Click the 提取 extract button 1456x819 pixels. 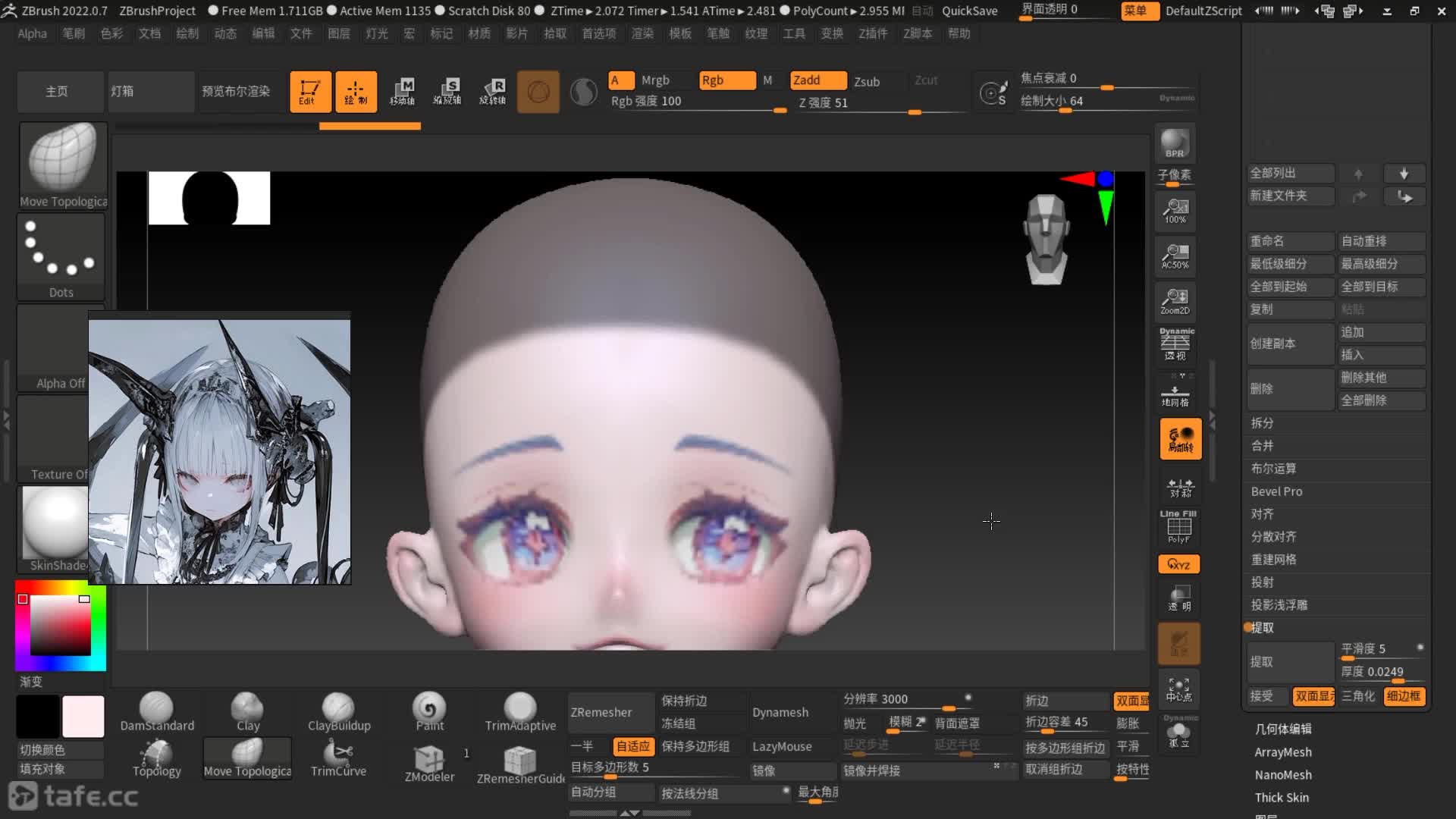tap(1291, 662)
